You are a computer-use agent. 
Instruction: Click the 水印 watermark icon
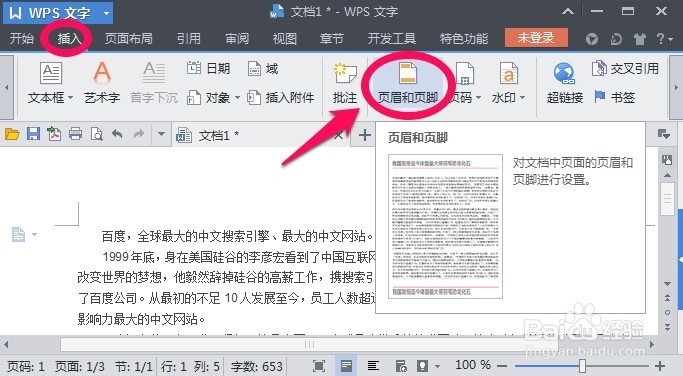click(x=508, y=73)
